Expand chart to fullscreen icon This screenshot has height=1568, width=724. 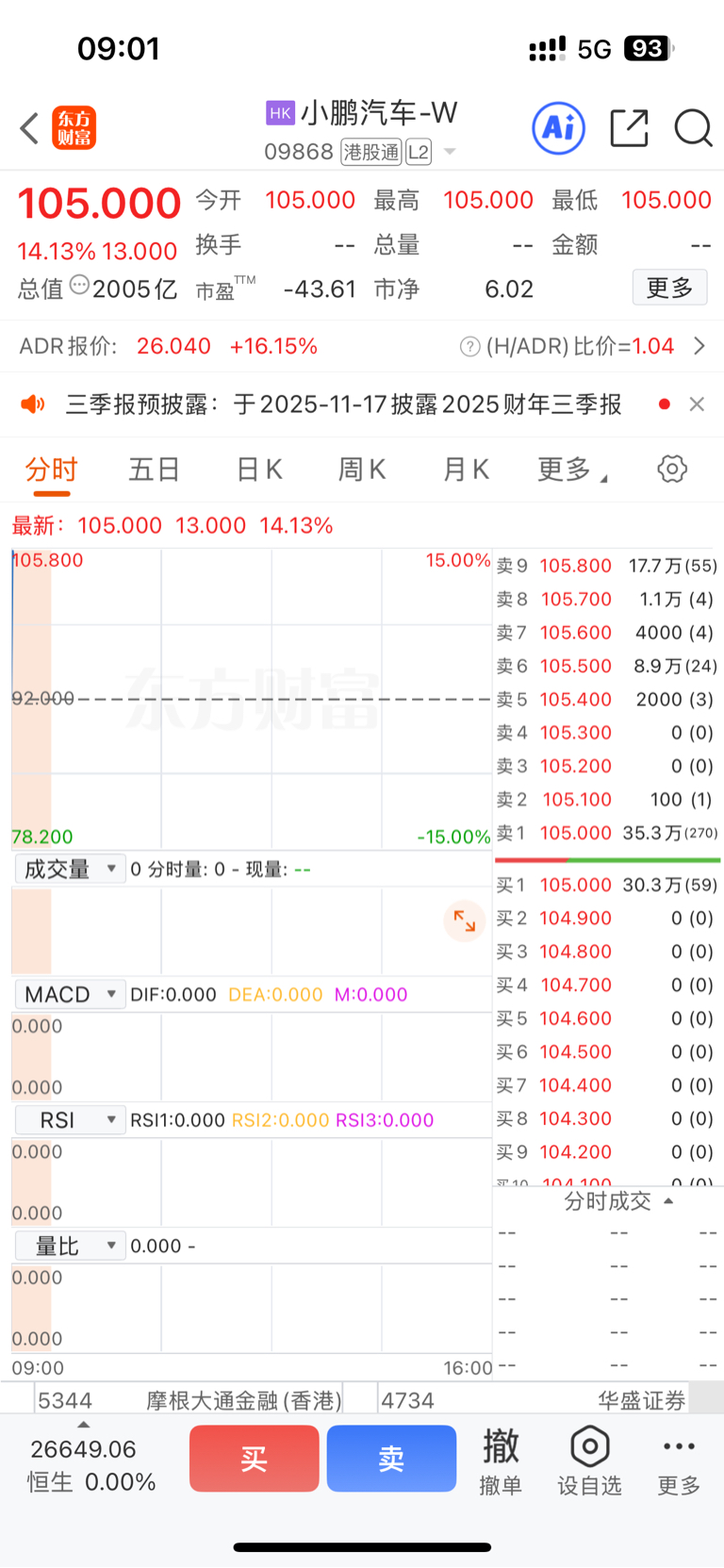(x=465, y=921)
